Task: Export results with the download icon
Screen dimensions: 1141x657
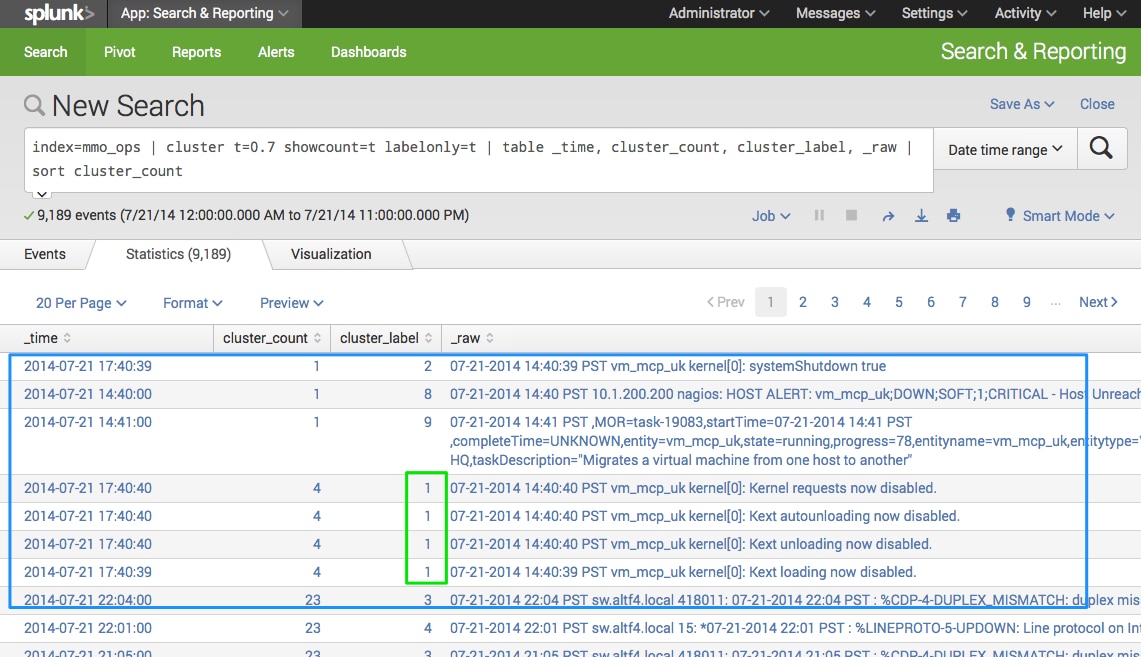Action: coord(921,216)
